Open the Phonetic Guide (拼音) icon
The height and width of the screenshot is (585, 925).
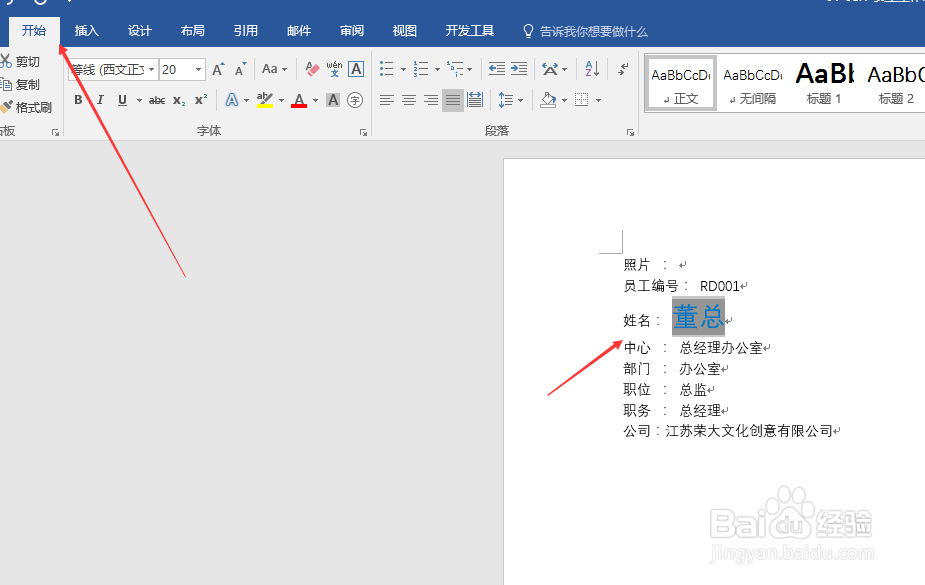333,68
